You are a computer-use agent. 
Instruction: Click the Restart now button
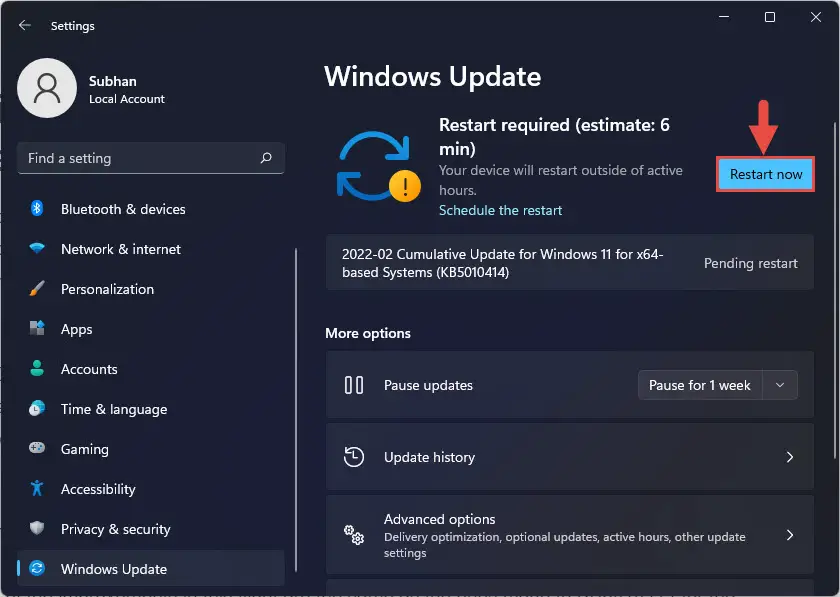(766, 174)
